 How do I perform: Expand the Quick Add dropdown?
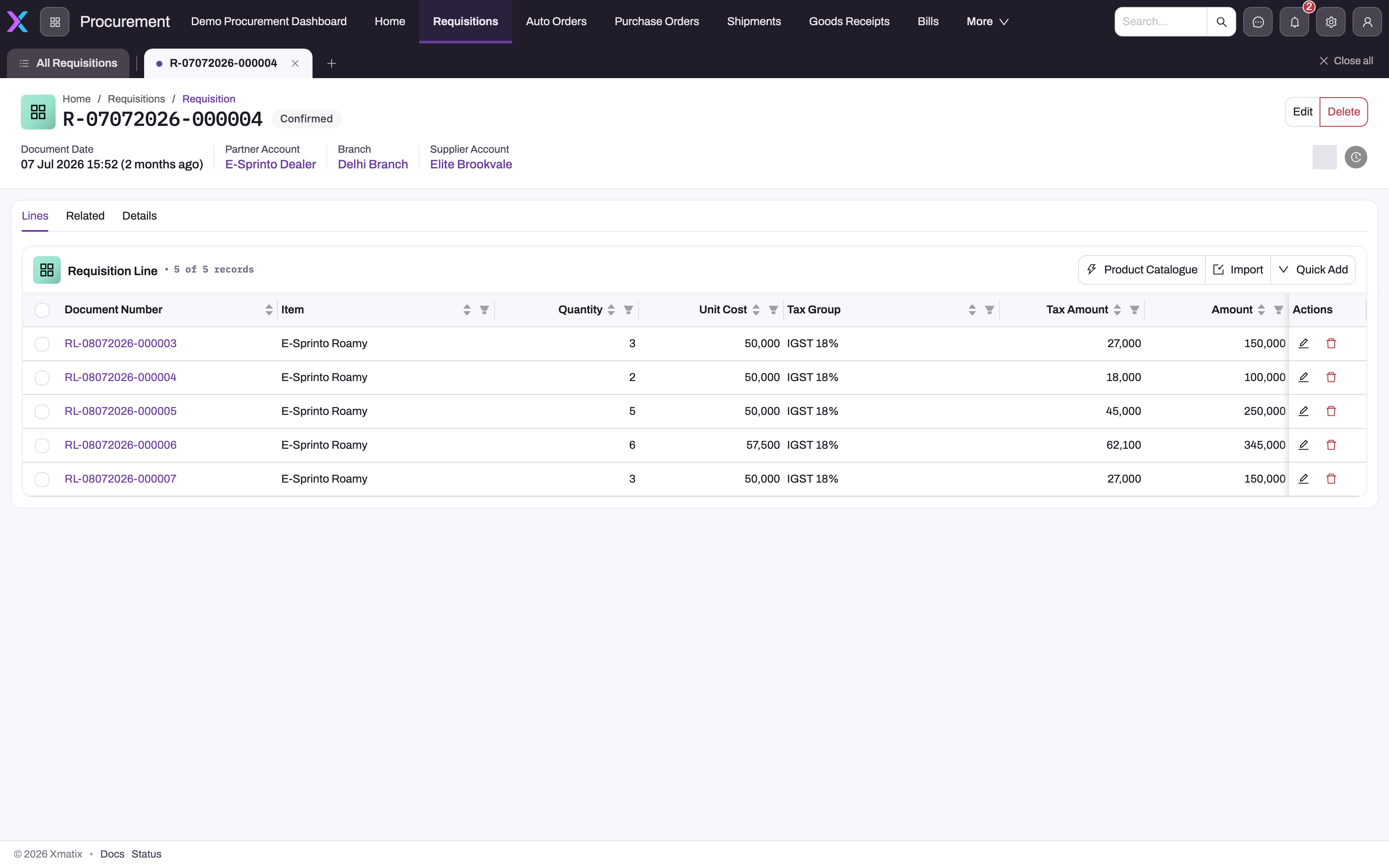point(1313,270)
